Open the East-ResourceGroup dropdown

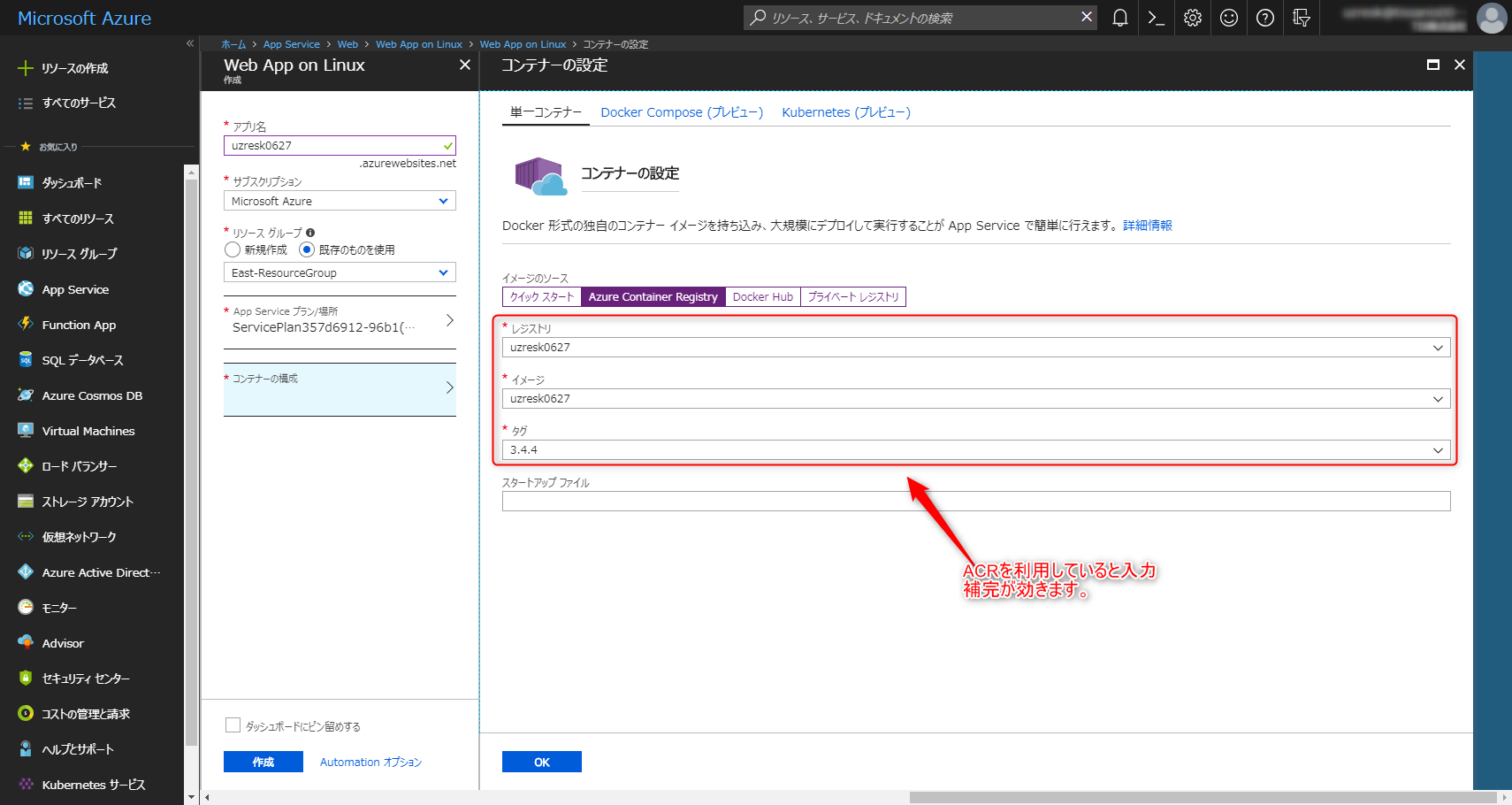point(340,272)
